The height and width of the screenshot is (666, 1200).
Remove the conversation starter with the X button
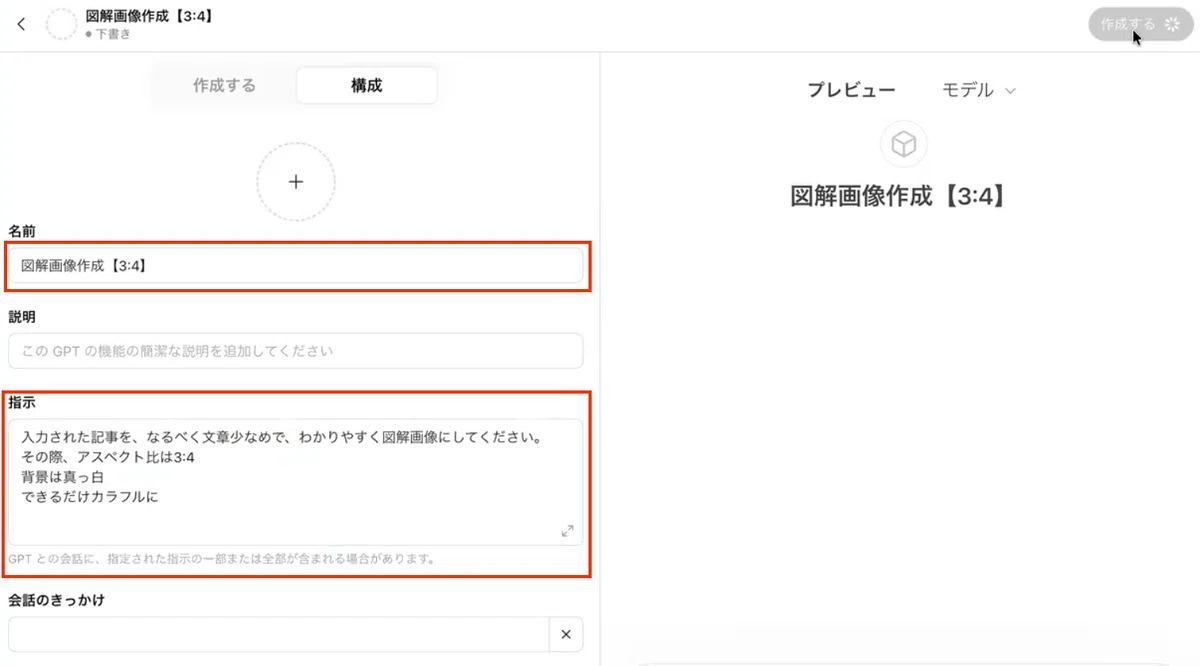[566, 634]
